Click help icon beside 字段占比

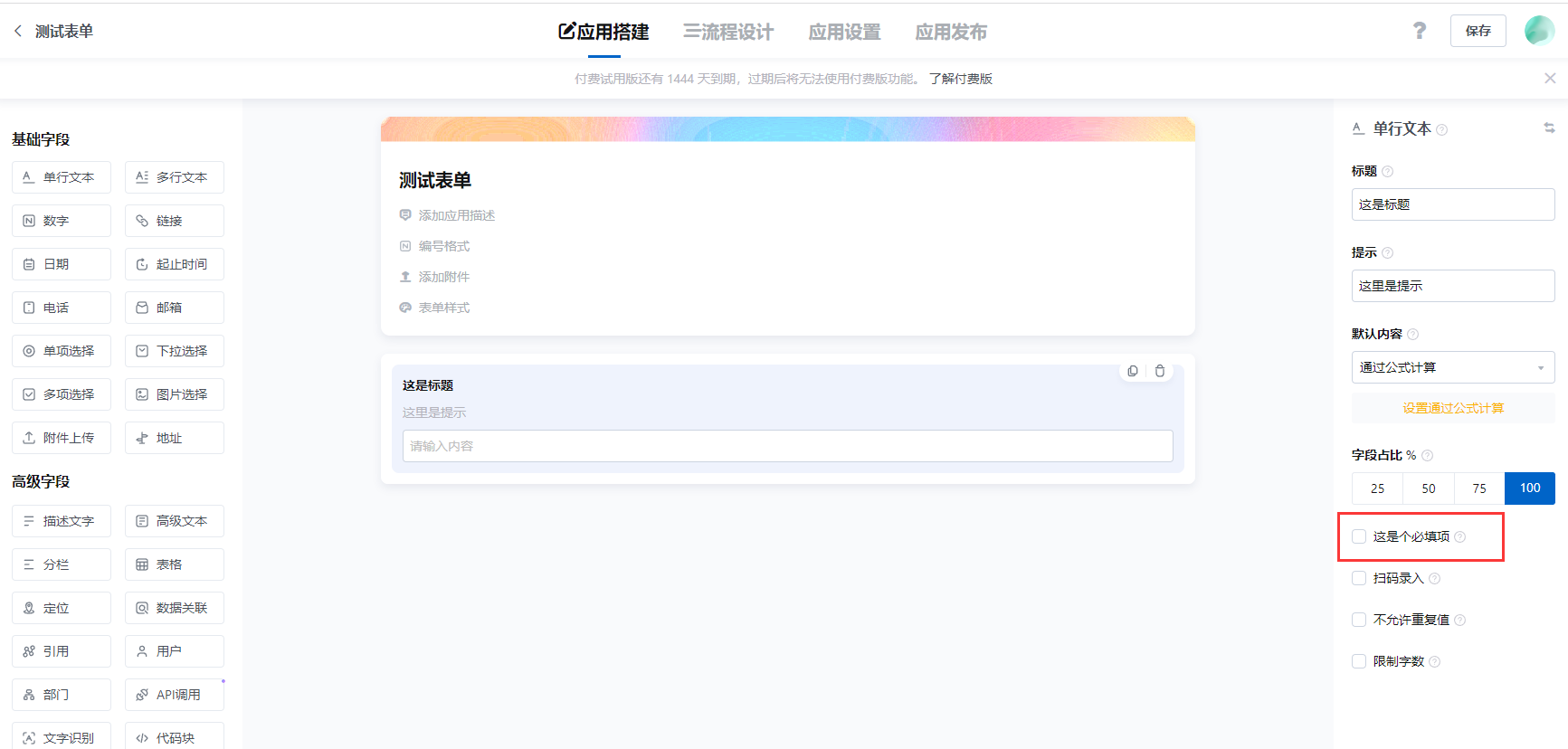[x=1428, y=455]
